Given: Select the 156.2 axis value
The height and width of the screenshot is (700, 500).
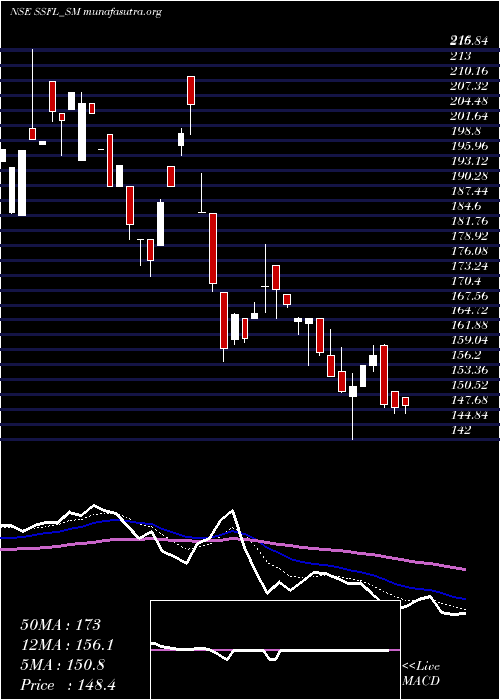Looking at the screenshot, I should 465,355.
